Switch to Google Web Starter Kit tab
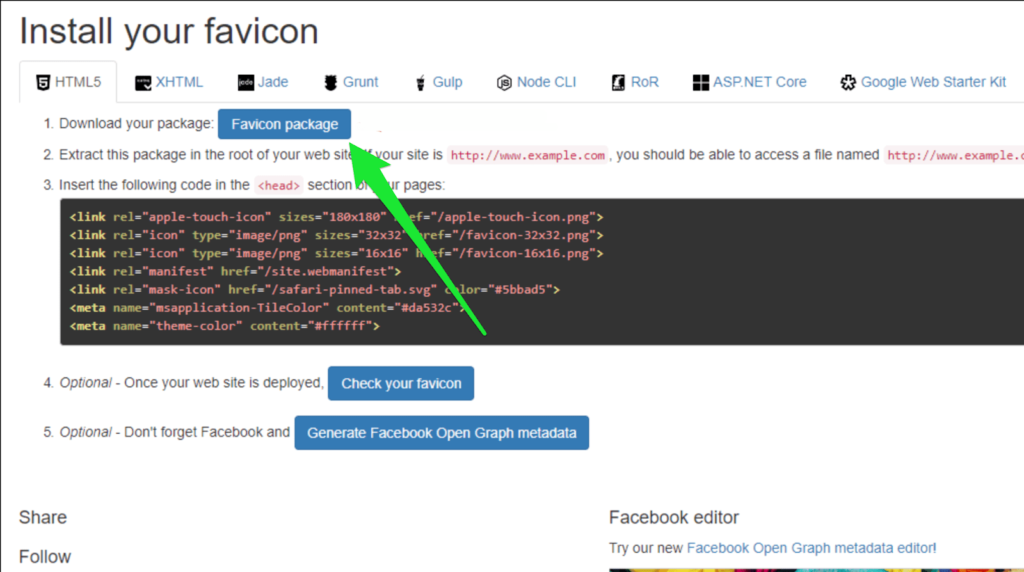1024x572 pixels. [923, 82]
